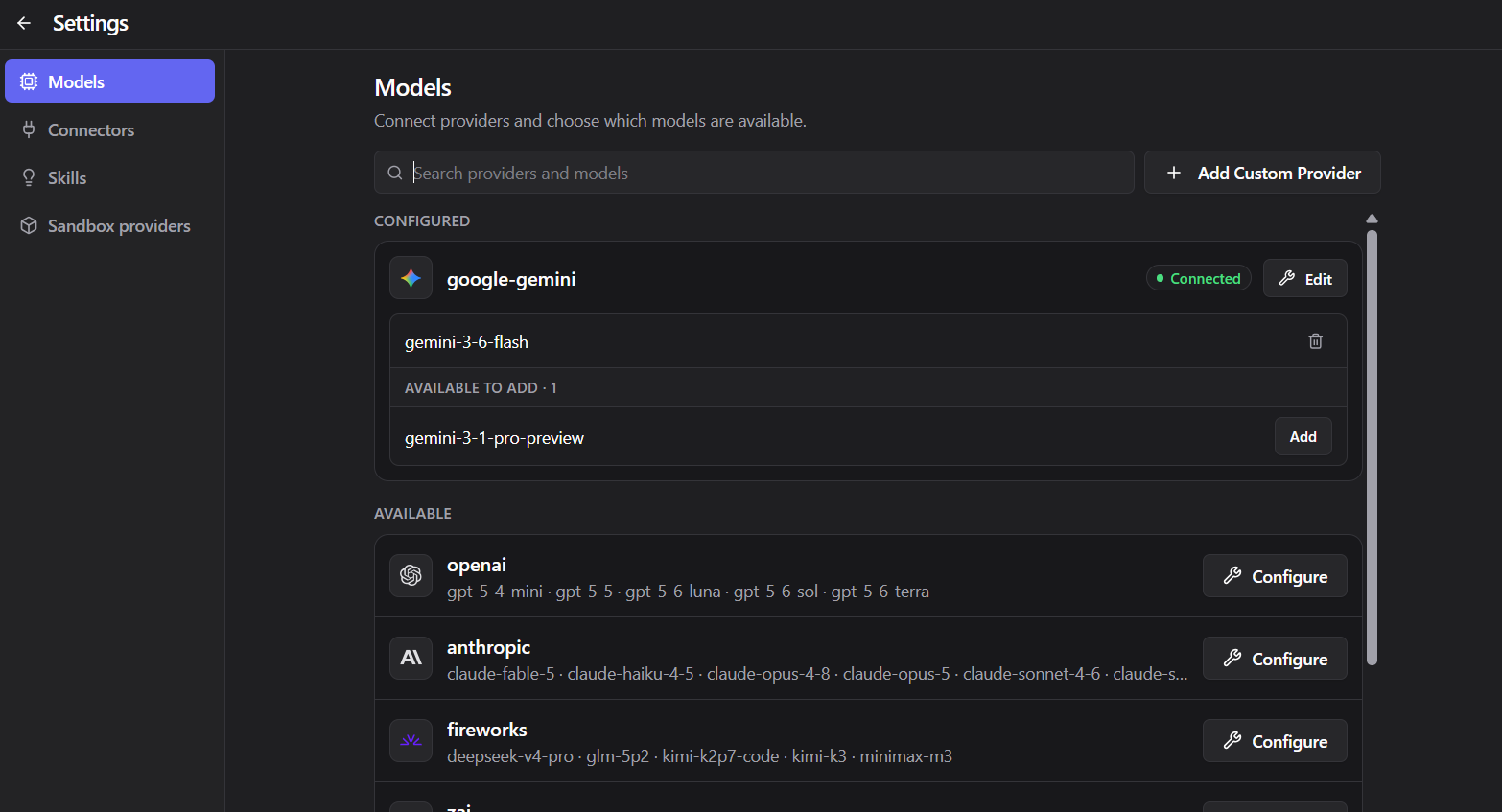Delete the gemini-3-6-flash model via trash icon

(x=1316, y=341)
